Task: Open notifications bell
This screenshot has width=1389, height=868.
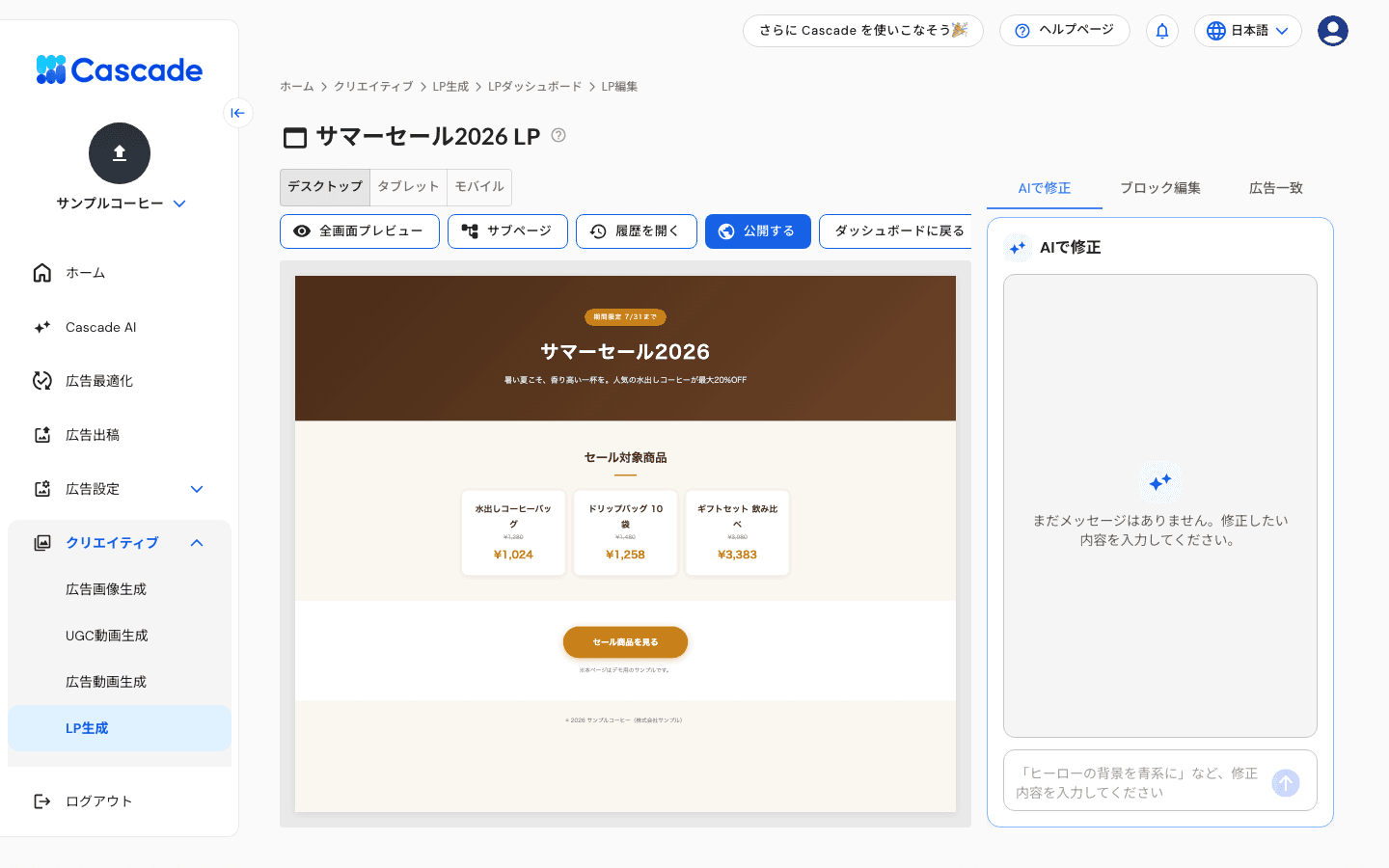Action: 1162,31
